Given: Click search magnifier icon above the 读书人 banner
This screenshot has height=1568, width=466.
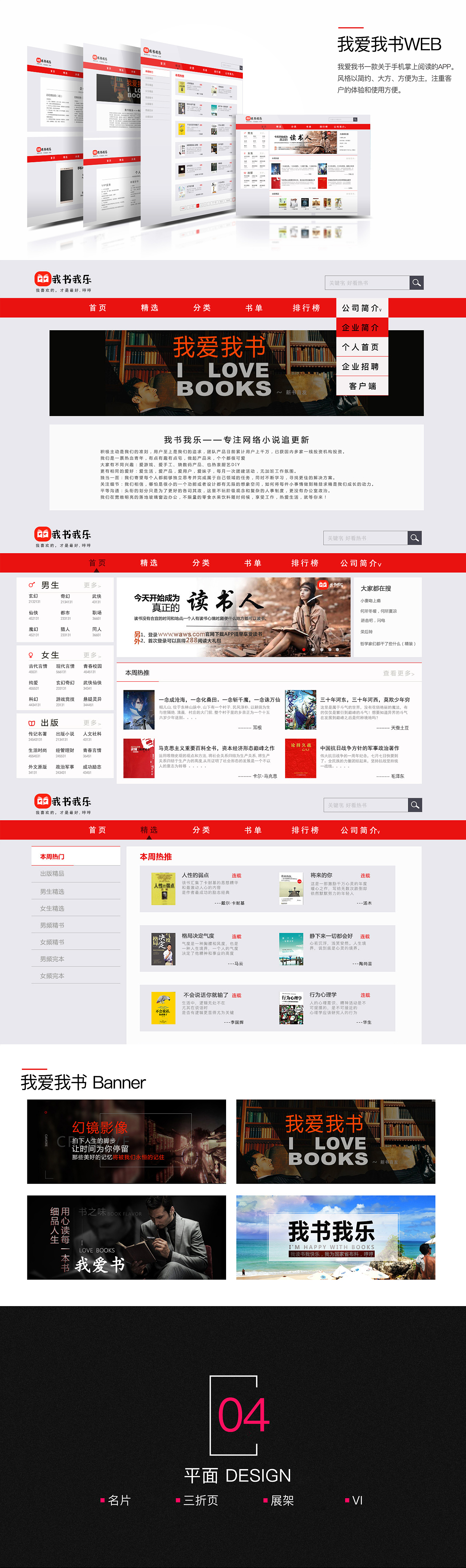Looking at the screenshot, I should click(x=415, y=538).
